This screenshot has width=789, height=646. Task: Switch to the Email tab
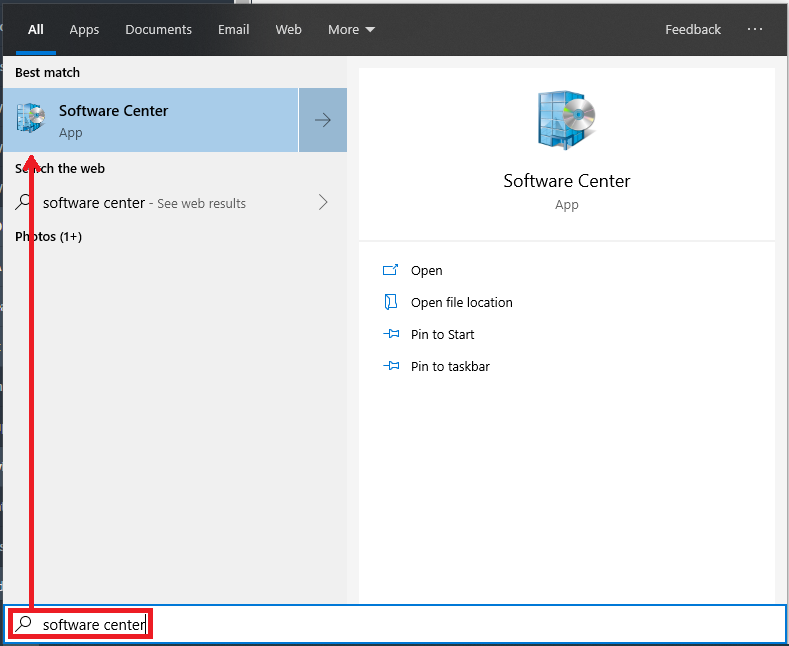pyautogui.click(x=233, y=29)
